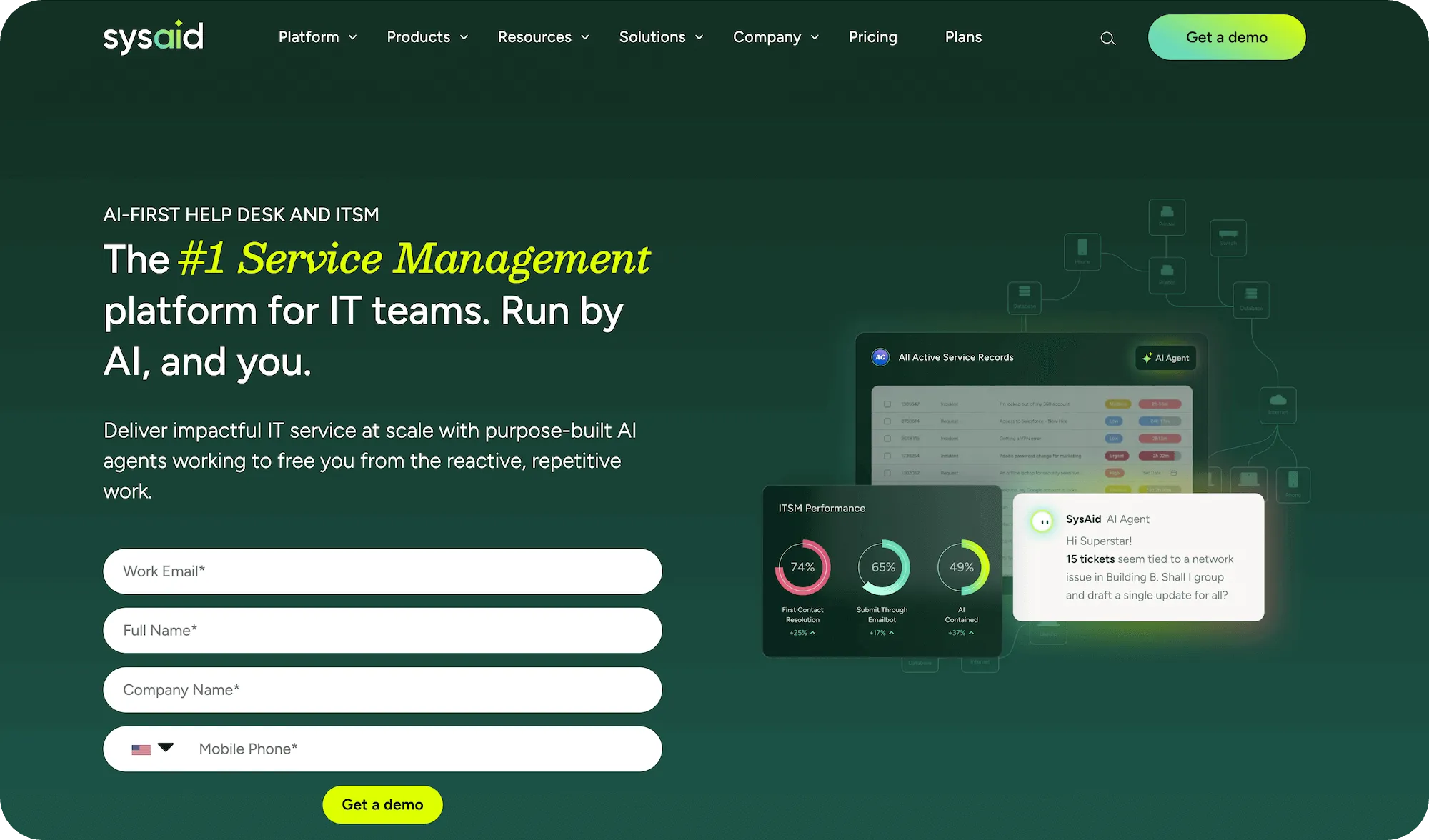
Task: Click Get a demo in the top bar
Action: (1227, 36)
